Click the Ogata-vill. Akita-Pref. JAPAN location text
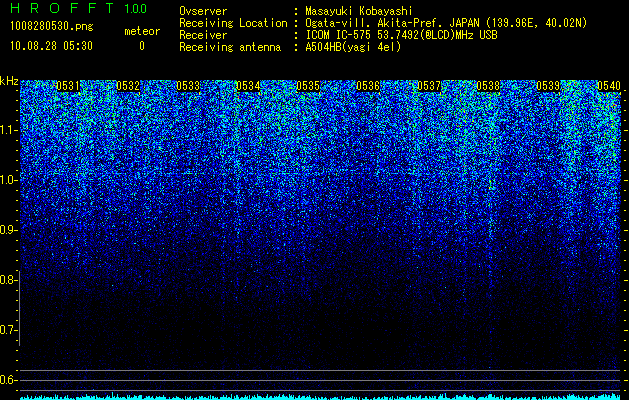 click(x=446, y=23)
